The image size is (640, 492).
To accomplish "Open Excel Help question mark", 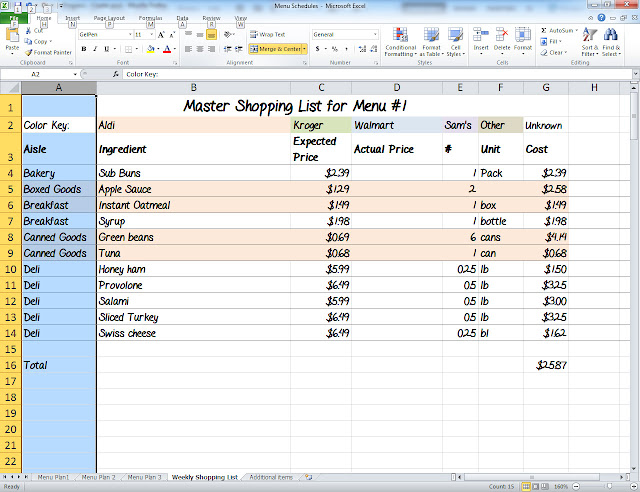I will click(601, 18).
